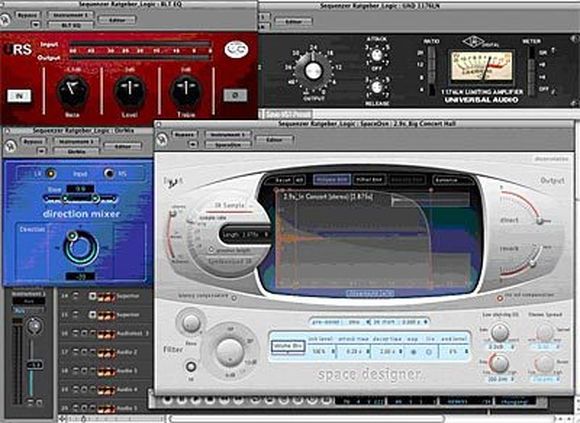Open the Instrument 1 dropdown in the DirMix window

76,142
